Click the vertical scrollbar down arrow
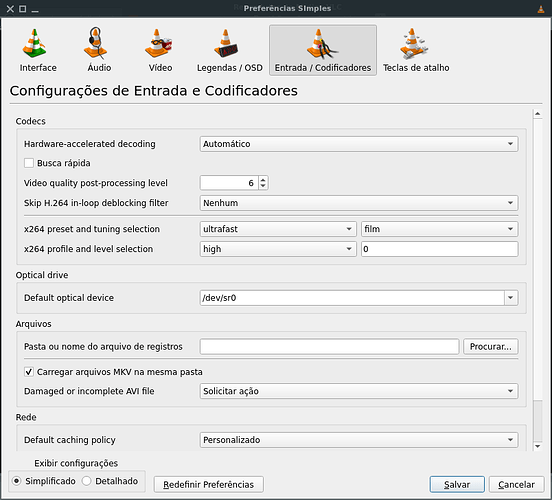Screen dimensions: 552x500 point(538,446)
